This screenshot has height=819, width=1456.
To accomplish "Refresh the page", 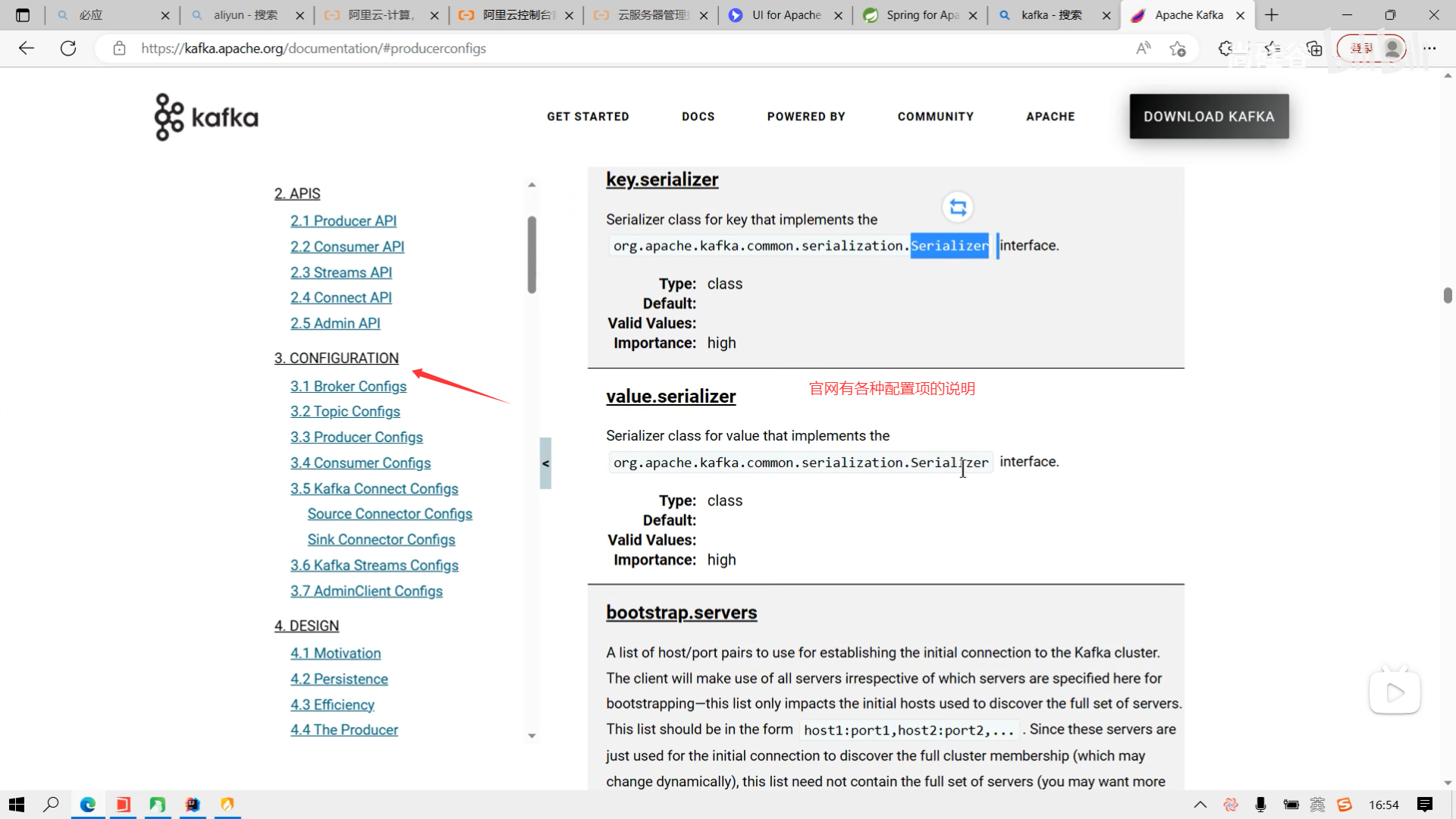I will pyautogui.click(x=68, y=49).
